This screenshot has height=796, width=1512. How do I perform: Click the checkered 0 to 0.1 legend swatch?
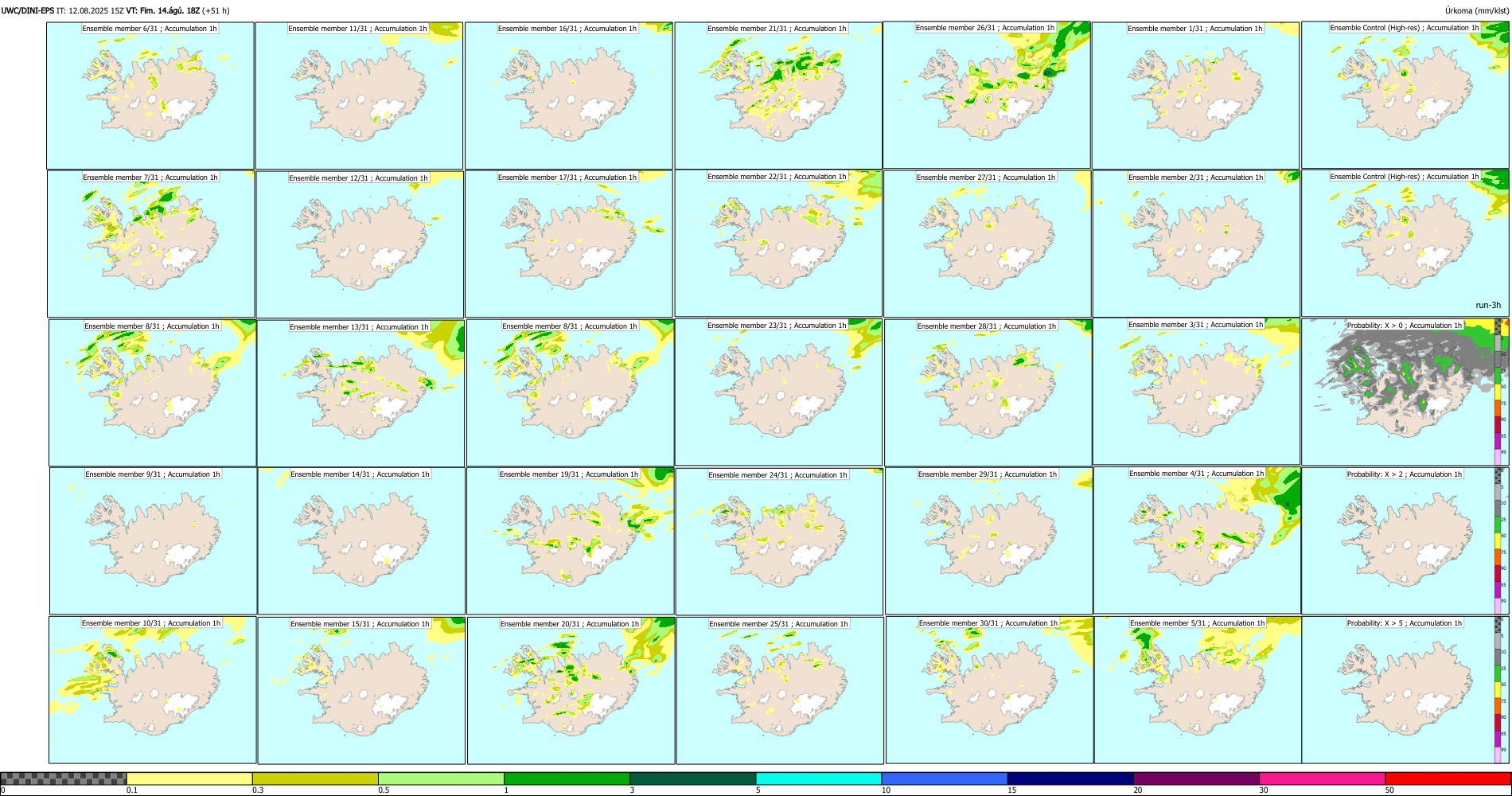click(x=64, y=778)
